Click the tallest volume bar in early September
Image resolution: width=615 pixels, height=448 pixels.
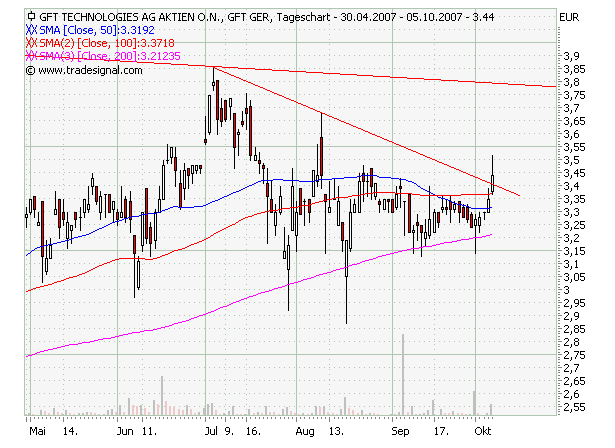[x=402, y=375]
